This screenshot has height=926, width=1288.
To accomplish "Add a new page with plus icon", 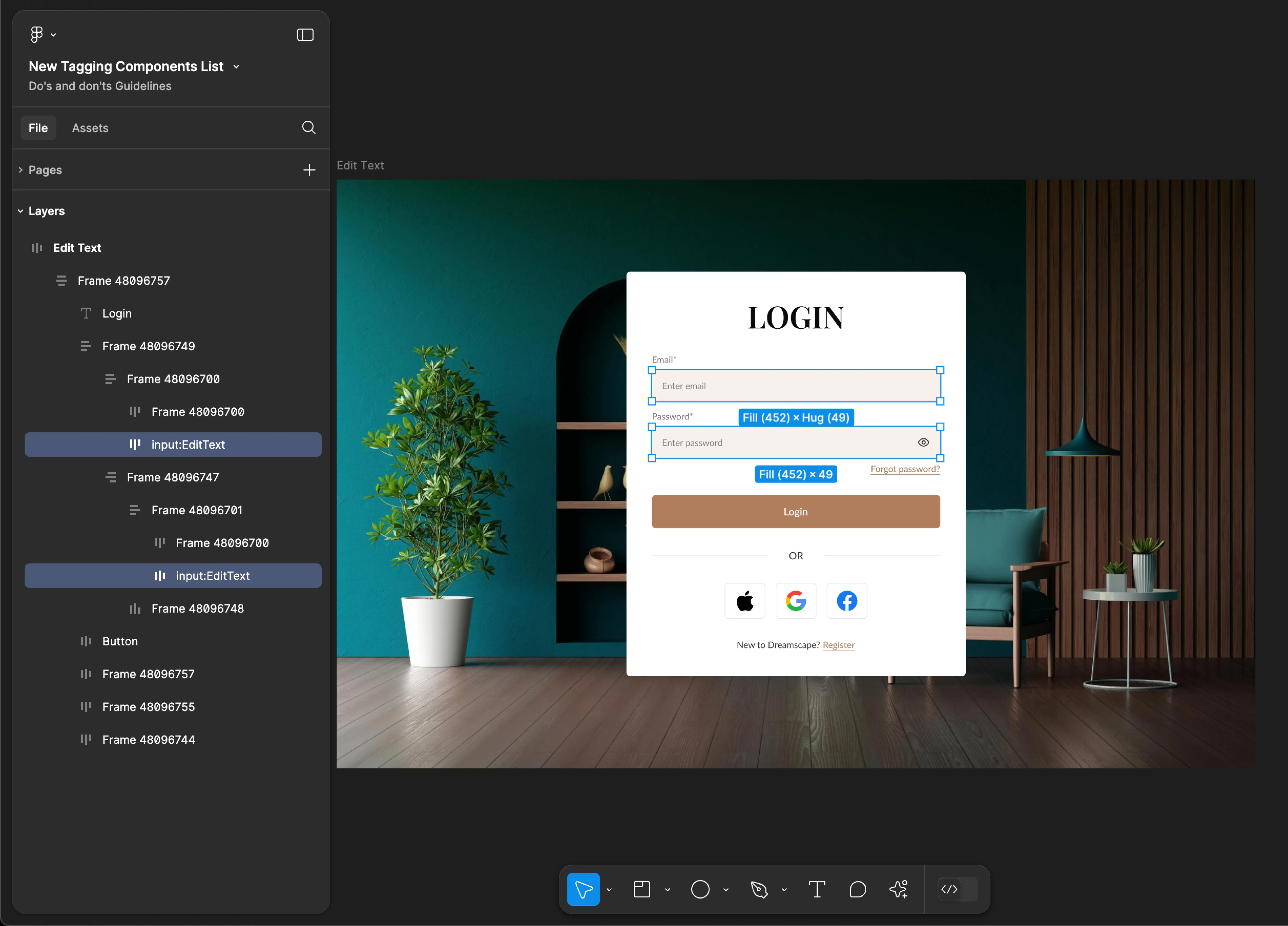I will [x=309, y=170].
